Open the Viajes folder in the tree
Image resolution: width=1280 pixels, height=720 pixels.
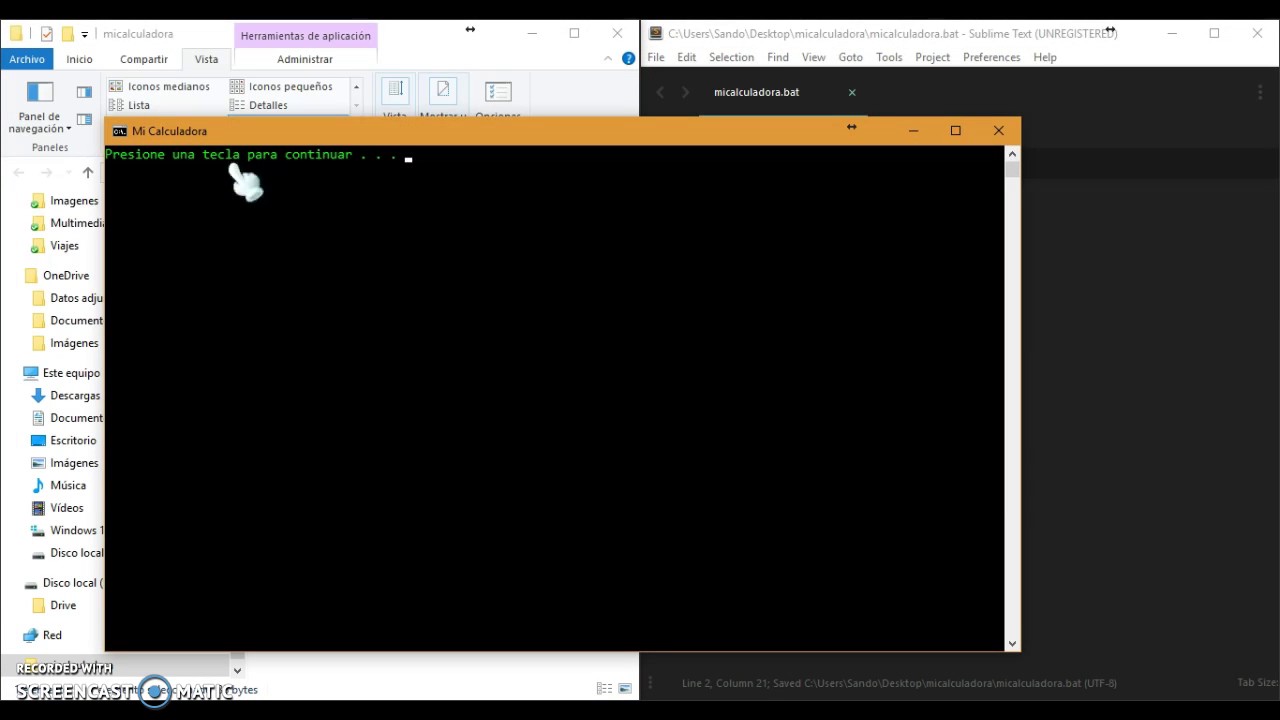55,245
